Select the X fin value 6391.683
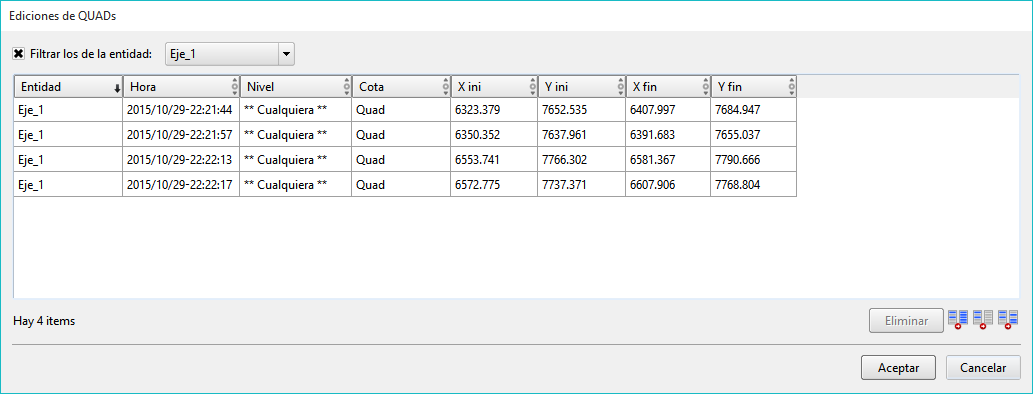Screen dimensions: 1033x394 coord(669,135)
